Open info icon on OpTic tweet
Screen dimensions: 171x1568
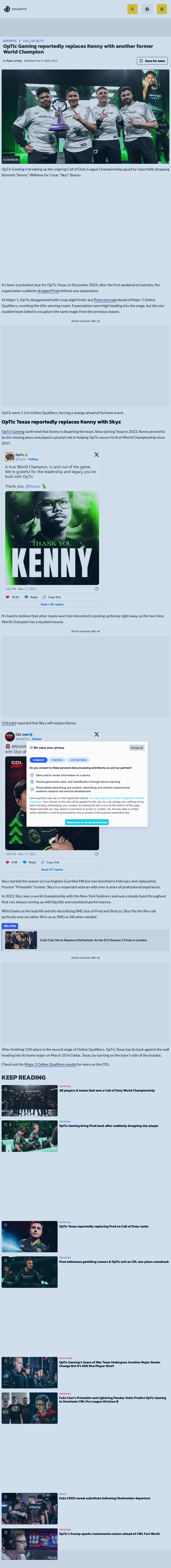[97, 589]
